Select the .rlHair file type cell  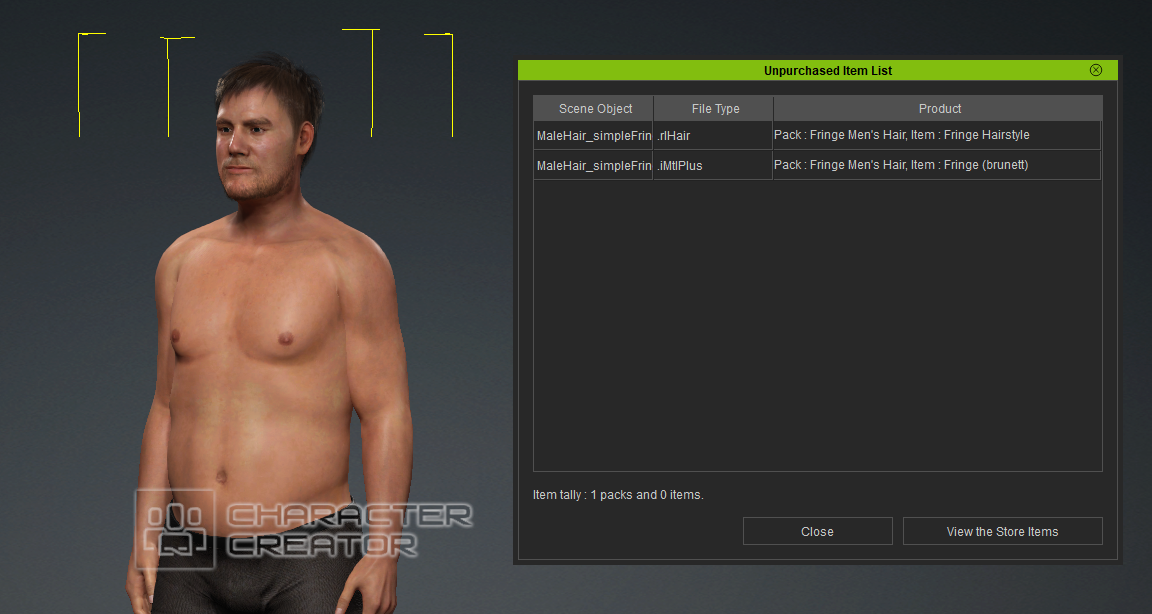pyautogui.click(x=713, y=135)
